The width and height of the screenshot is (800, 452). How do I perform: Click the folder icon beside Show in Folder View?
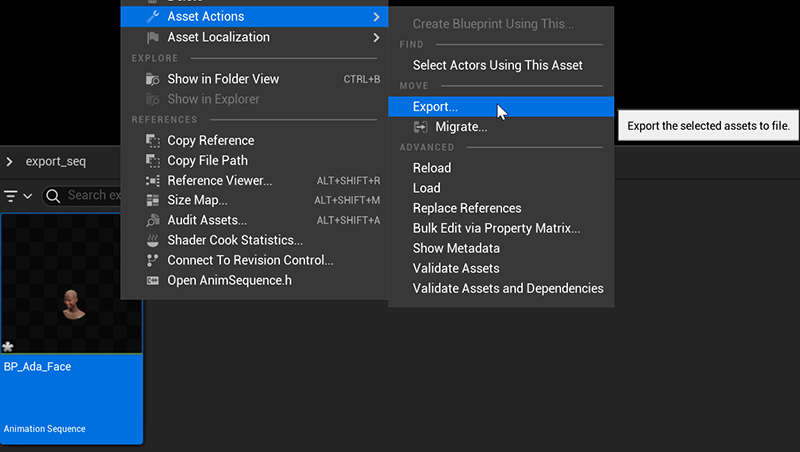(153, 79)
